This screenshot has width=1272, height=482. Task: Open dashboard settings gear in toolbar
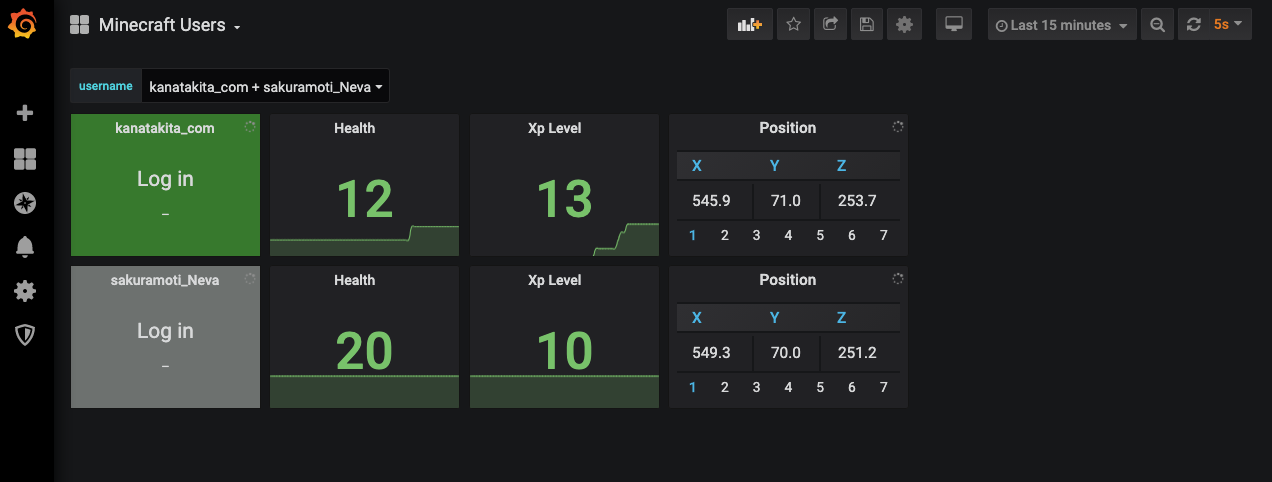coord(905,25)
